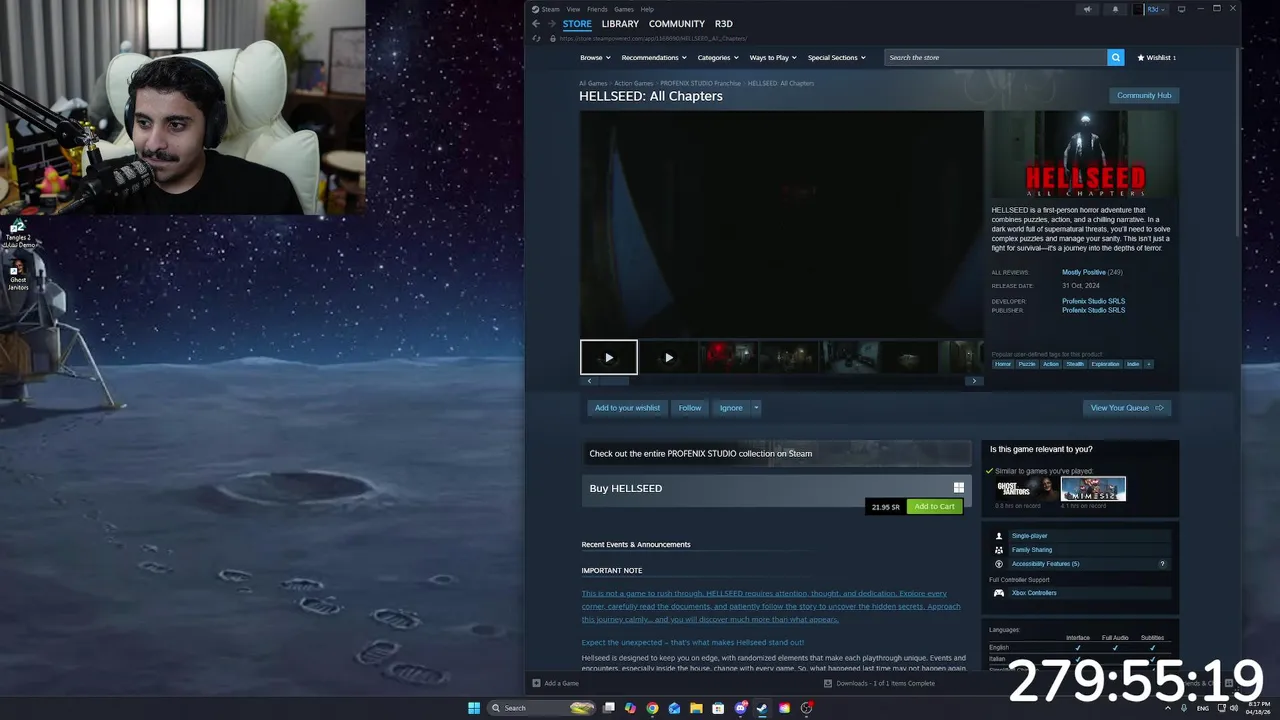Expand the Recommendations dropdown

click(x=653, y=57)
